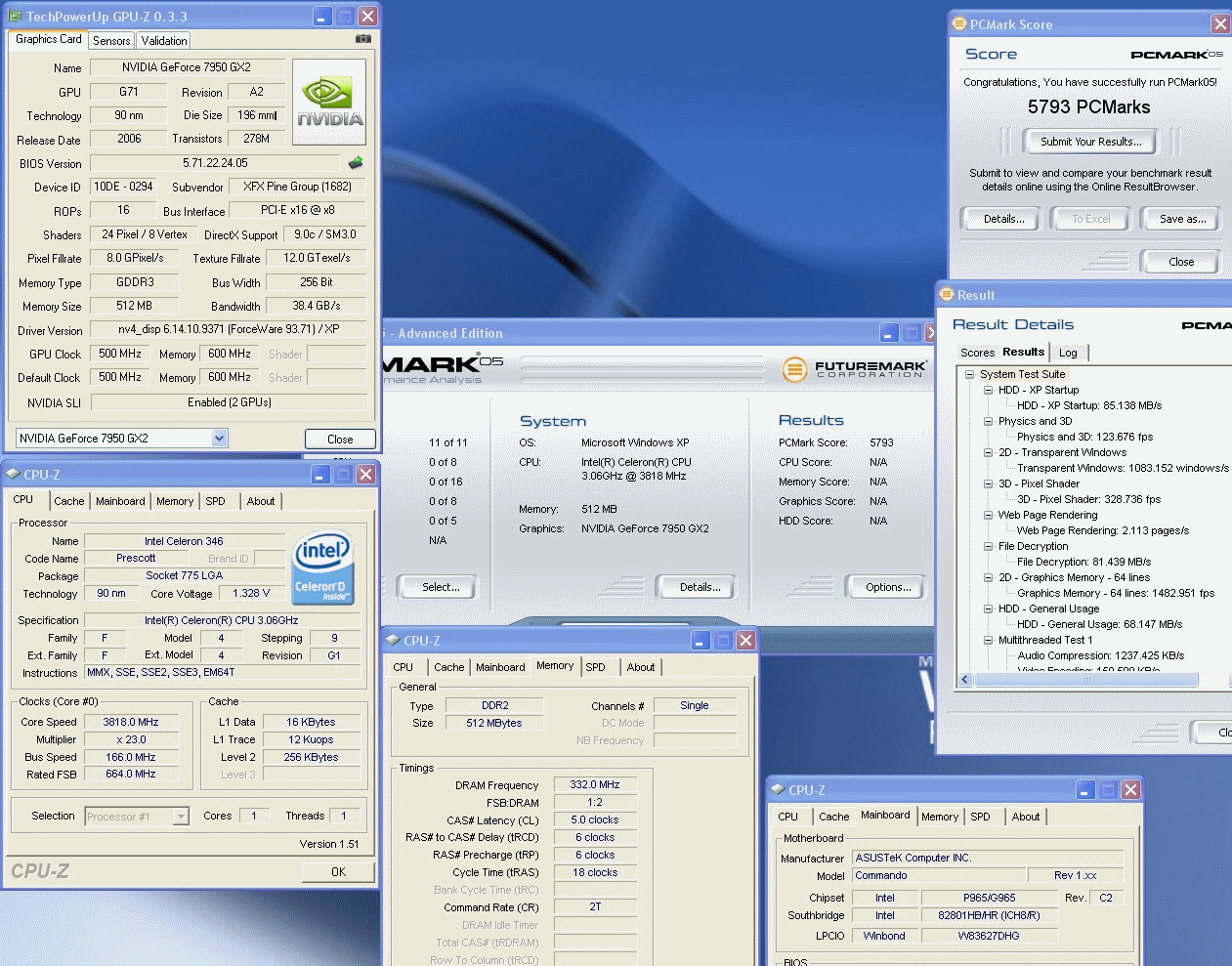Viewport: 1232px width, 966px height.
Task: Click the CPU-Z title bar icon of the Processor window
Action: 13,474
